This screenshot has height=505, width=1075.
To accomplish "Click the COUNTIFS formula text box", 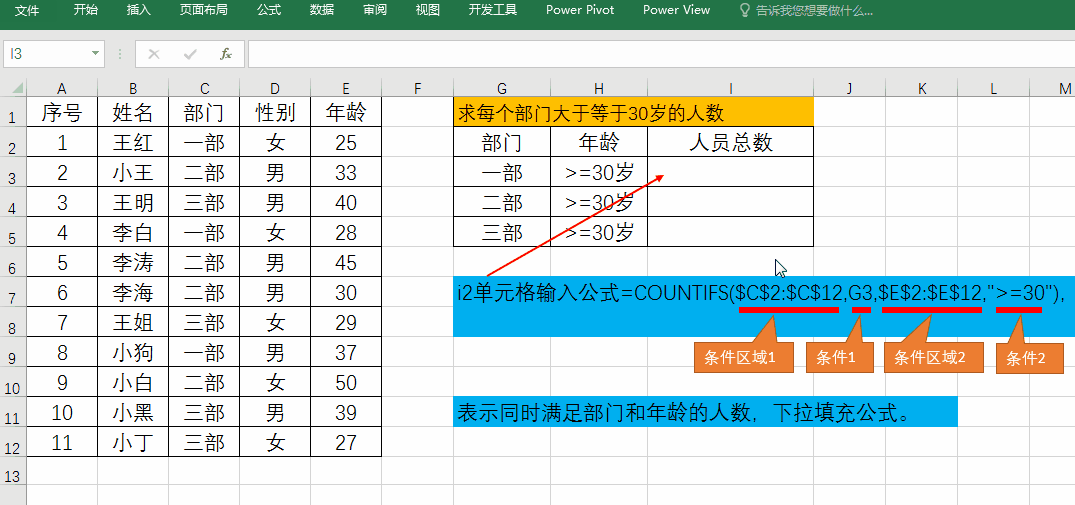I will click(764, 307).
